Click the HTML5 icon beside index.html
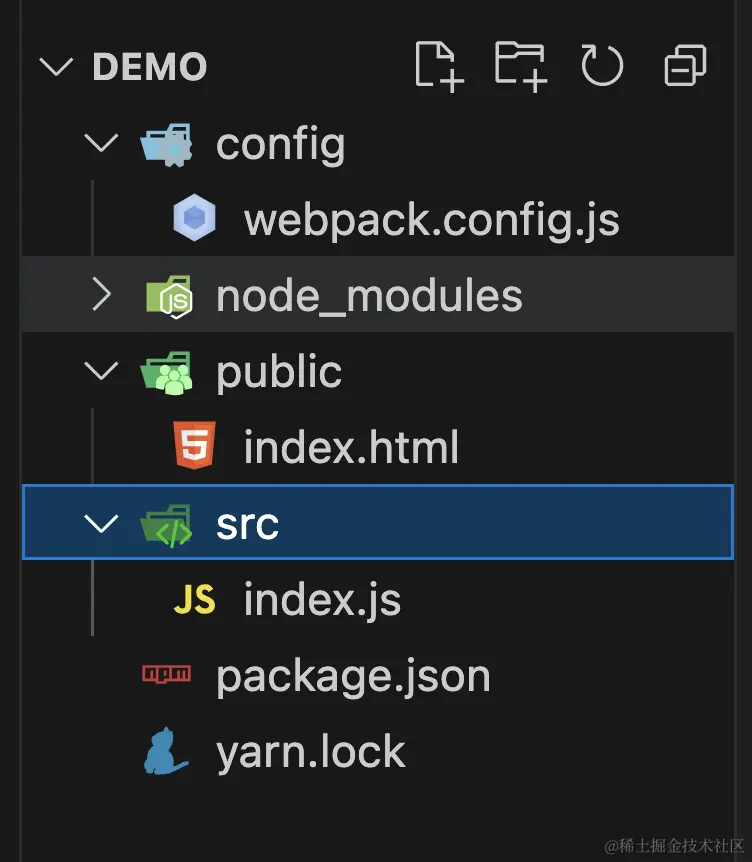 194,447
